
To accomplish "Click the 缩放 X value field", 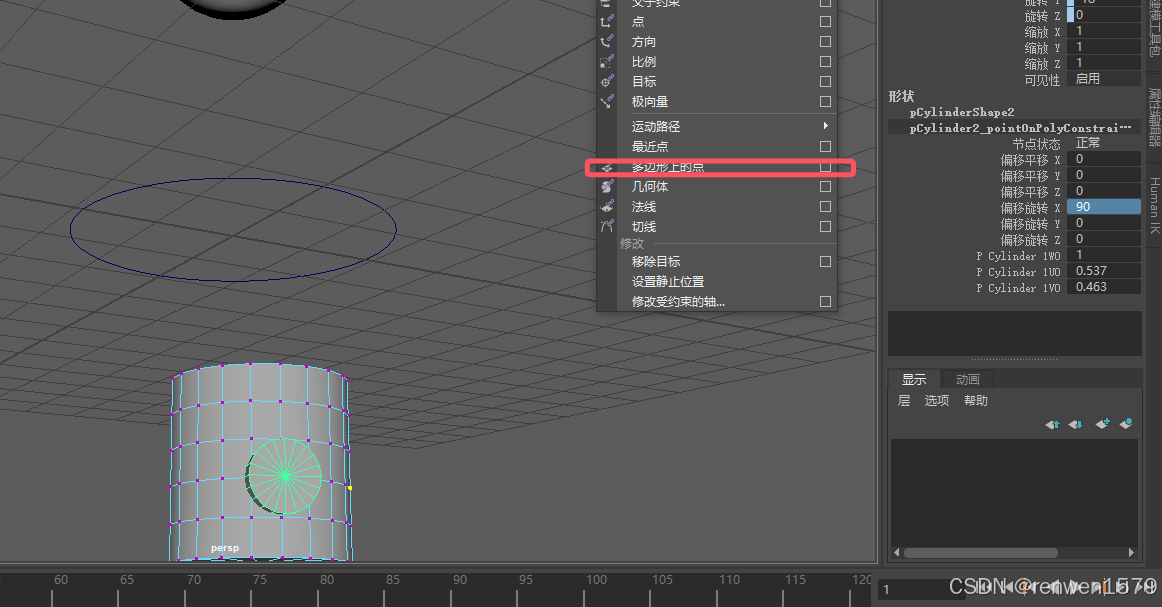I will click(1103, 31).
